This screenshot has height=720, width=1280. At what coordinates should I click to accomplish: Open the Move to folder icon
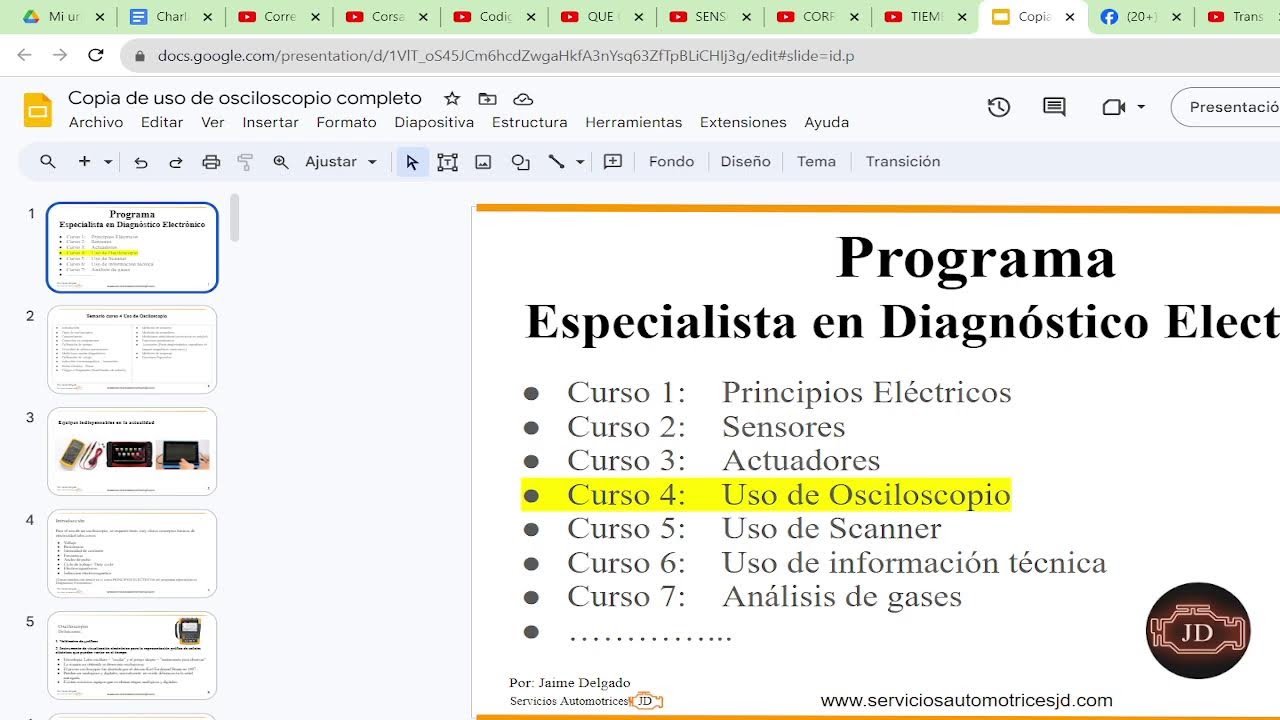coord(487,98)
